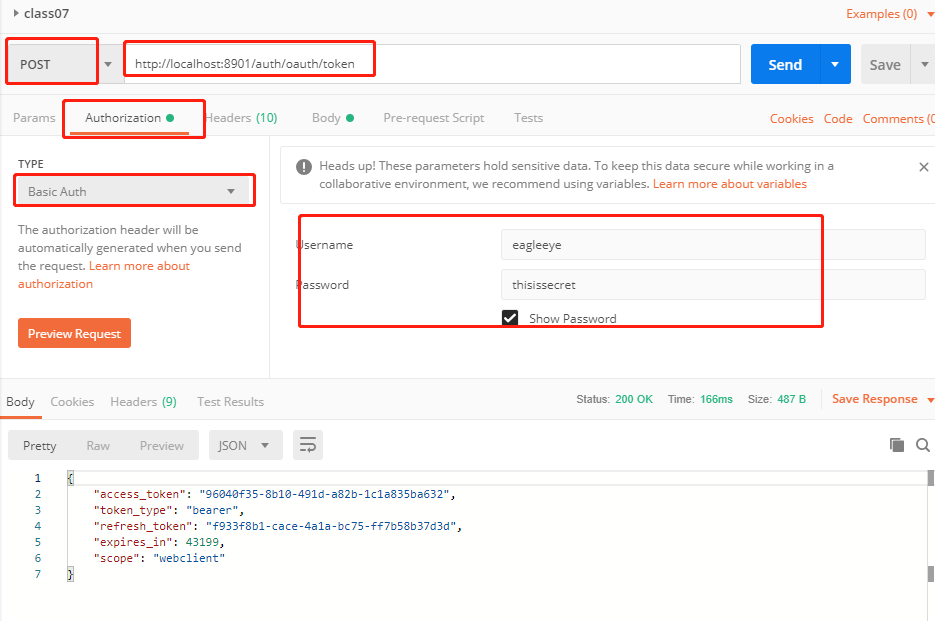The image size is (935, 621).
Task: Switch to the Params tab
Action: 34,118
